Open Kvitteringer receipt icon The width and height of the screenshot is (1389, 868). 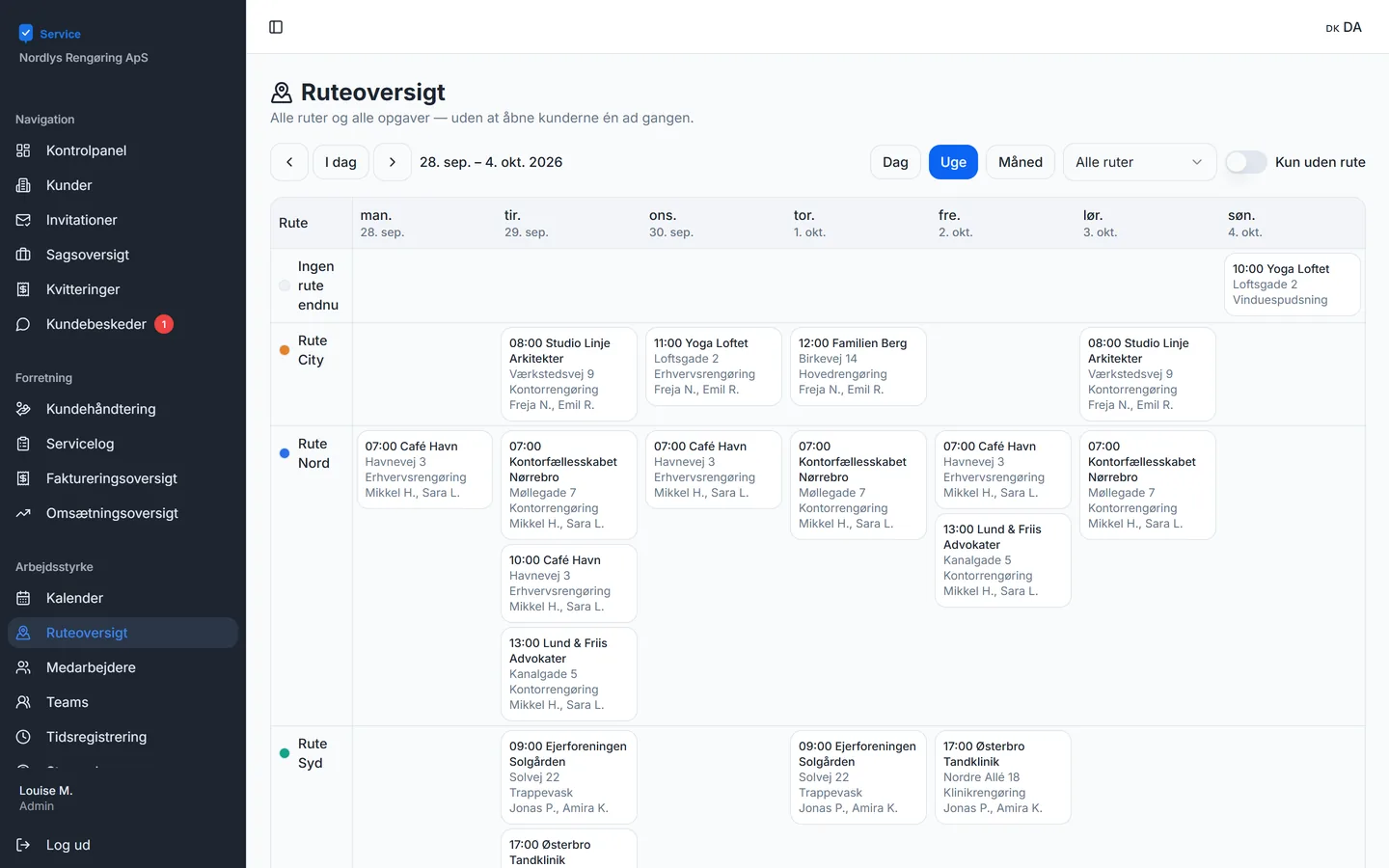[23, 289]
